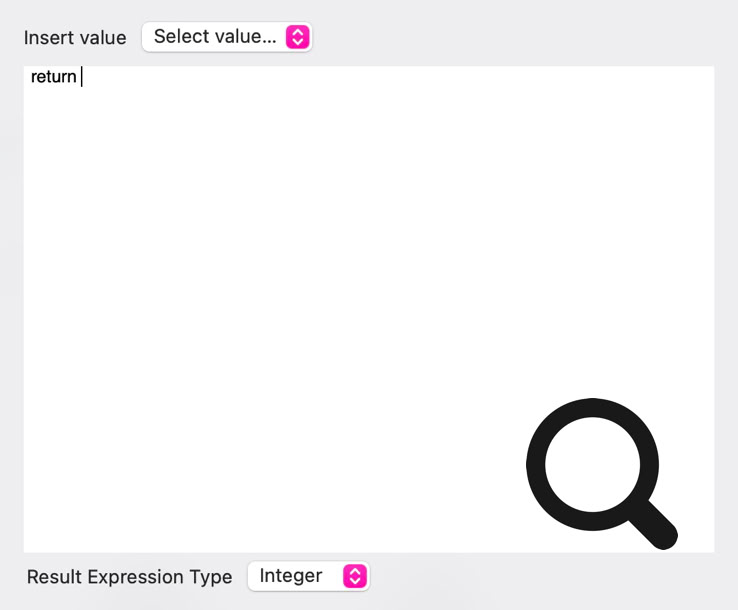Click the pink arrows beside Select value

tap(298, 37)
